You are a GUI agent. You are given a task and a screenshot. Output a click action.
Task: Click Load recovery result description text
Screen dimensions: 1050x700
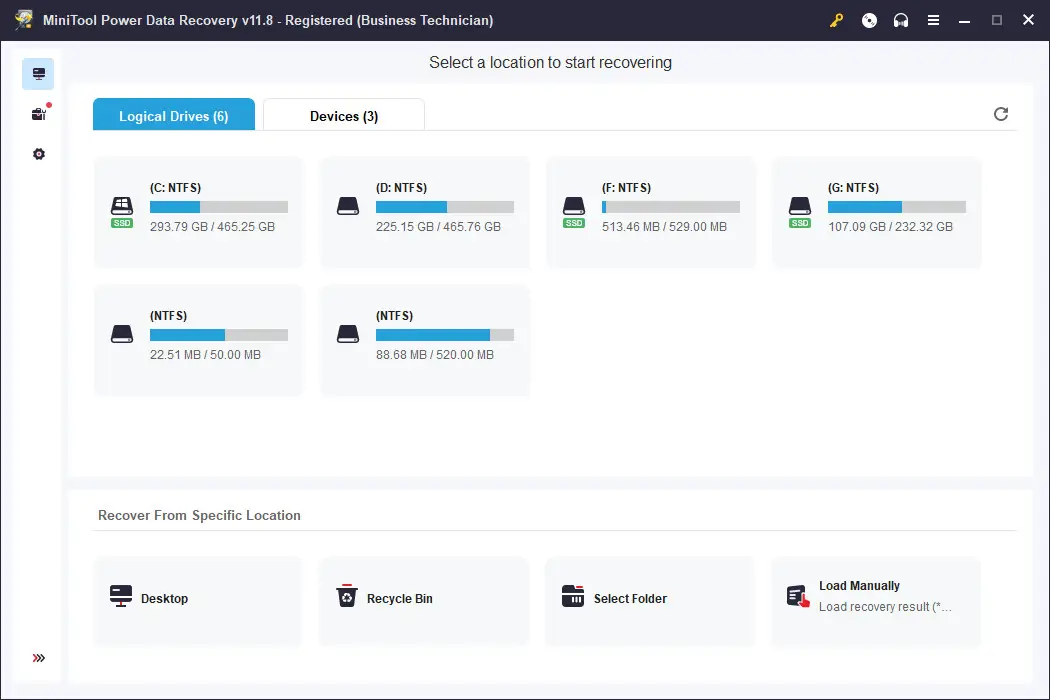pyautogui.click(x=885, y=607)
